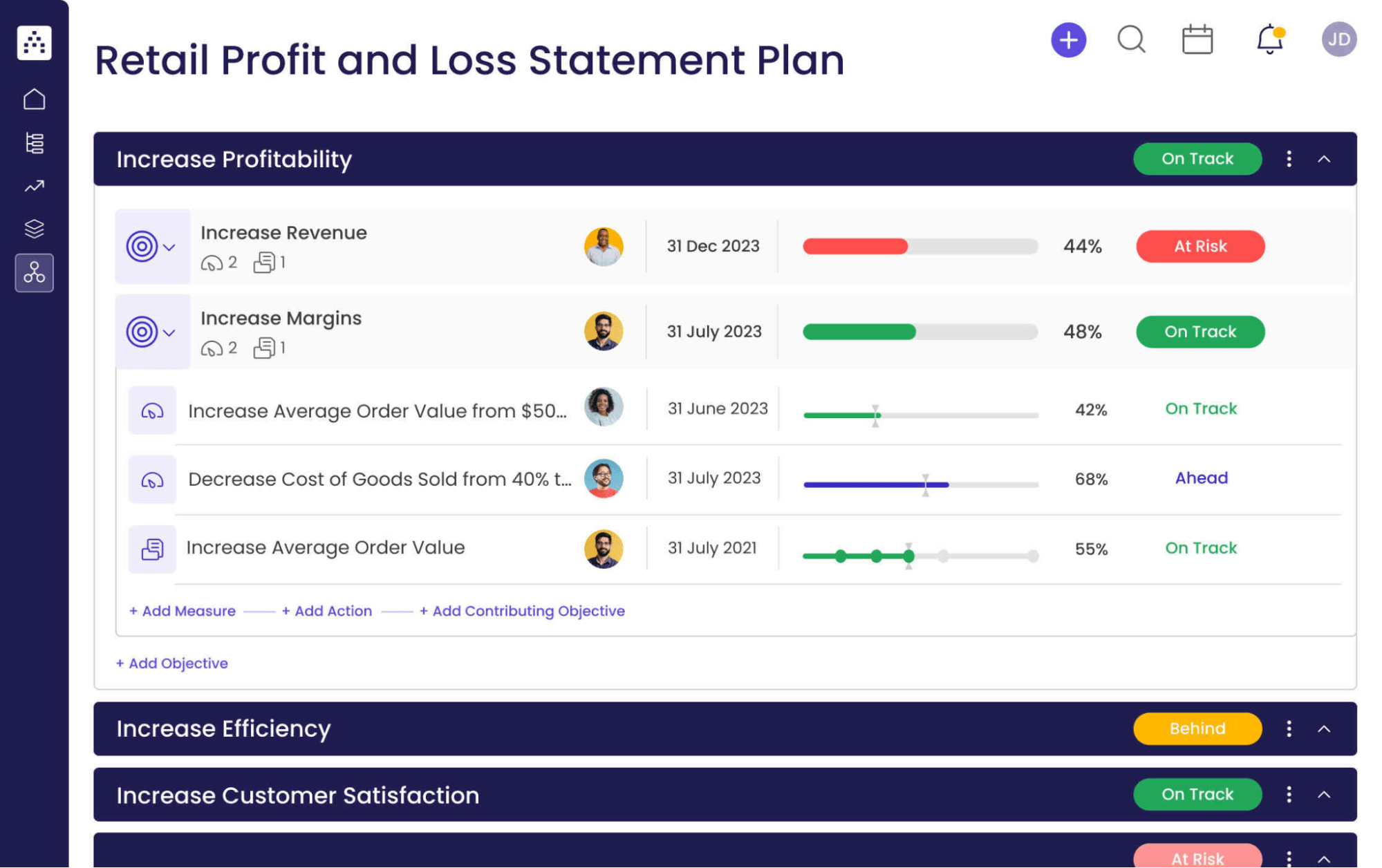
Task: Click the search magnifier icon in header
Action: [1130, 40]
